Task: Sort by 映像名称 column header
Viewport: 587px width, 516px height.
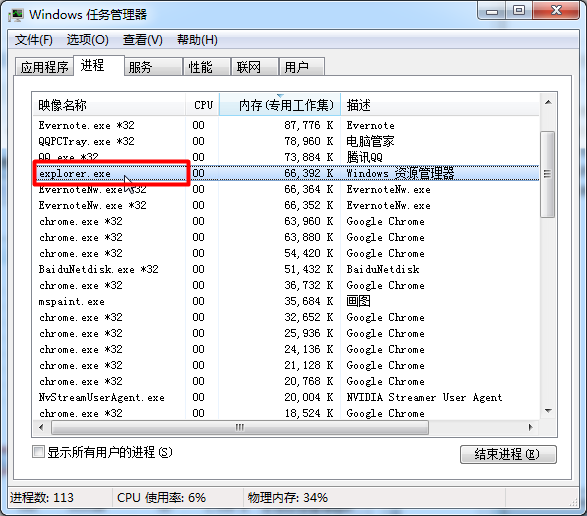Action: click(109, 105)
